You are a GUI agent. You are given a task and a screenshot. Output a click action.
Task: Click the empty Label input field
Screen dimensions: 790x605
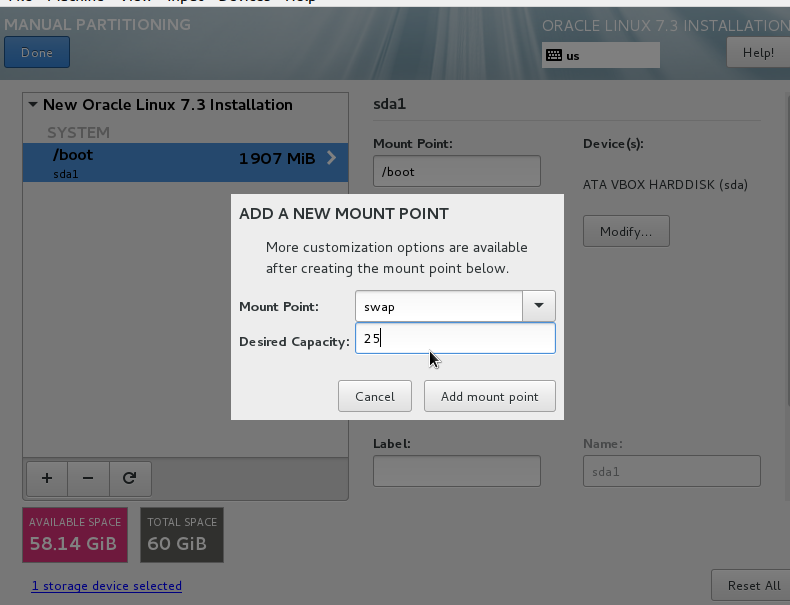point(457,471)
